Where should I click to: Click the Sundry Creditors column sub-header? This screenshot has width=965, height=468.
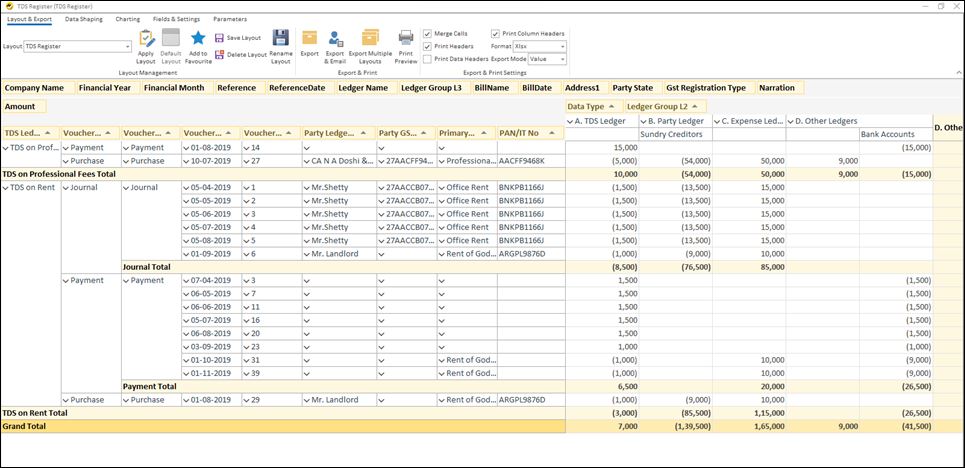[x=676, y=134]
